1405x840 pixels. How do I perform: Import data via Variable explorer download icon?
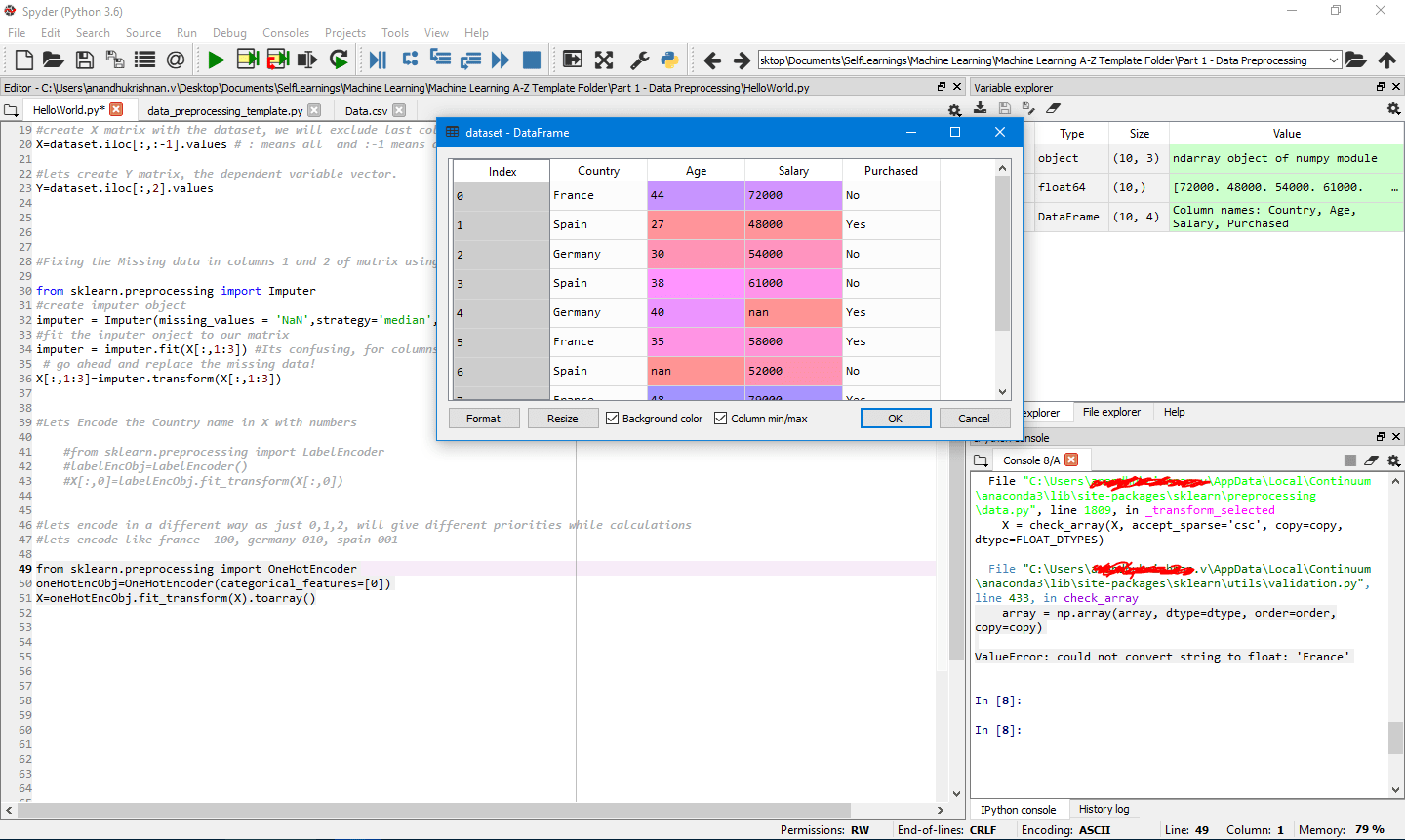981,109
